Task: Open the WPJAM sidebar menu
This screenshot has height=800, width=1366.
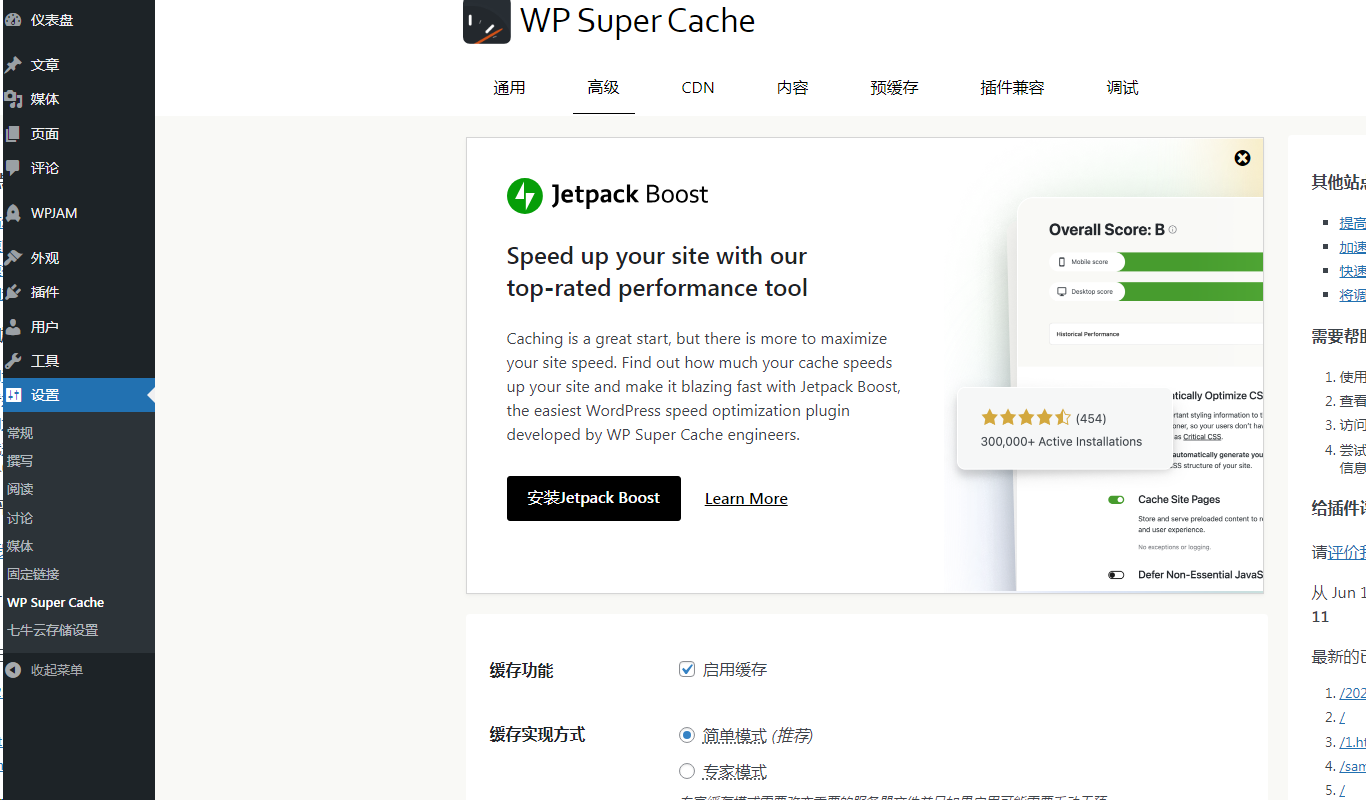Action: 79,213
